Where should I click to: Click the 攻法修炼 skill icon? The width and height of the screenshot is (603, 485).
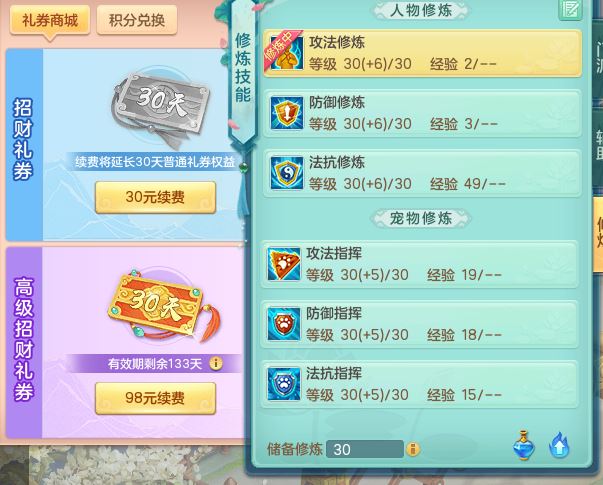click(287, 53)
